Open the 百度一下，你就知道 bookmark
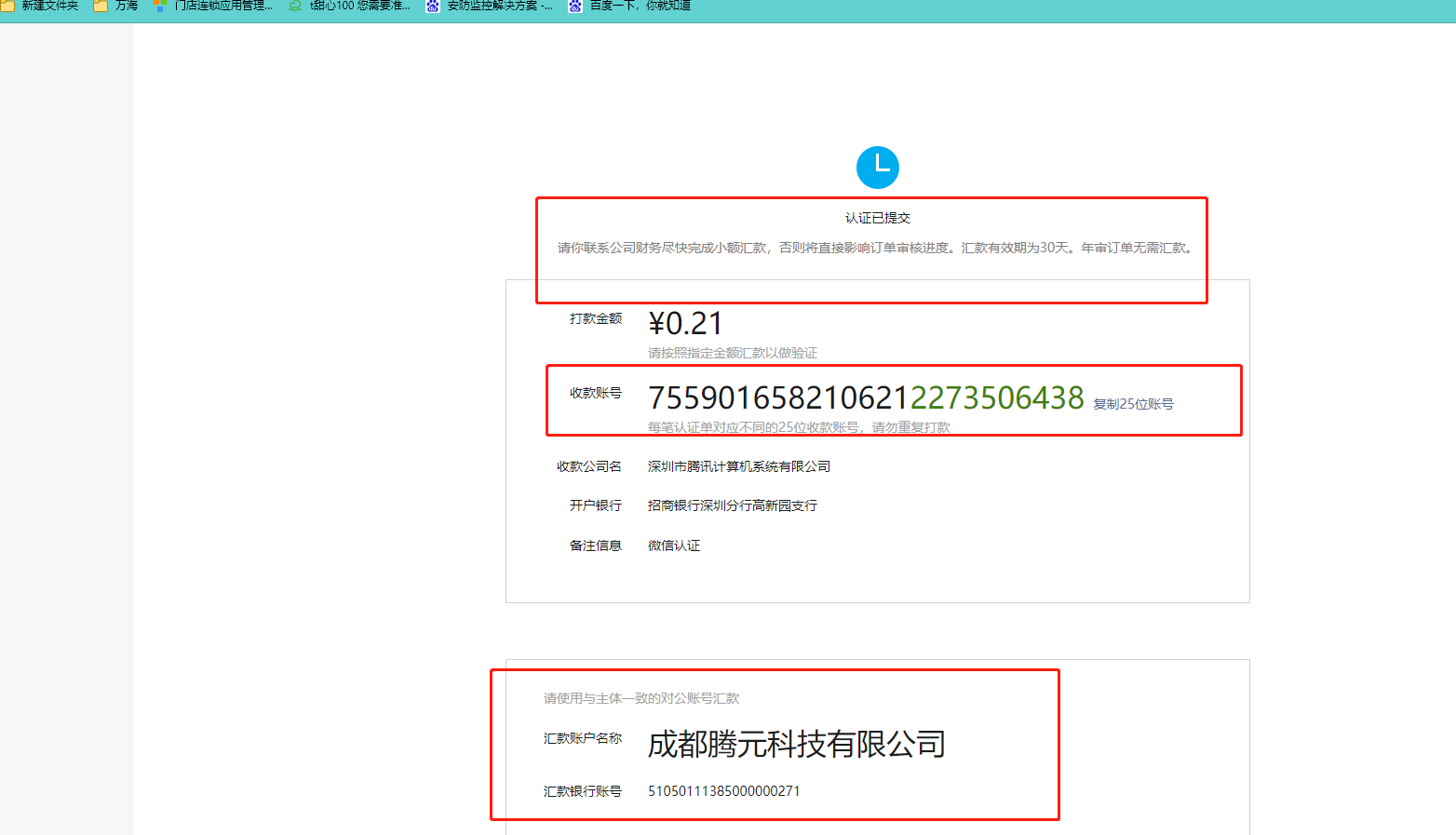 (x=630, y=6)
